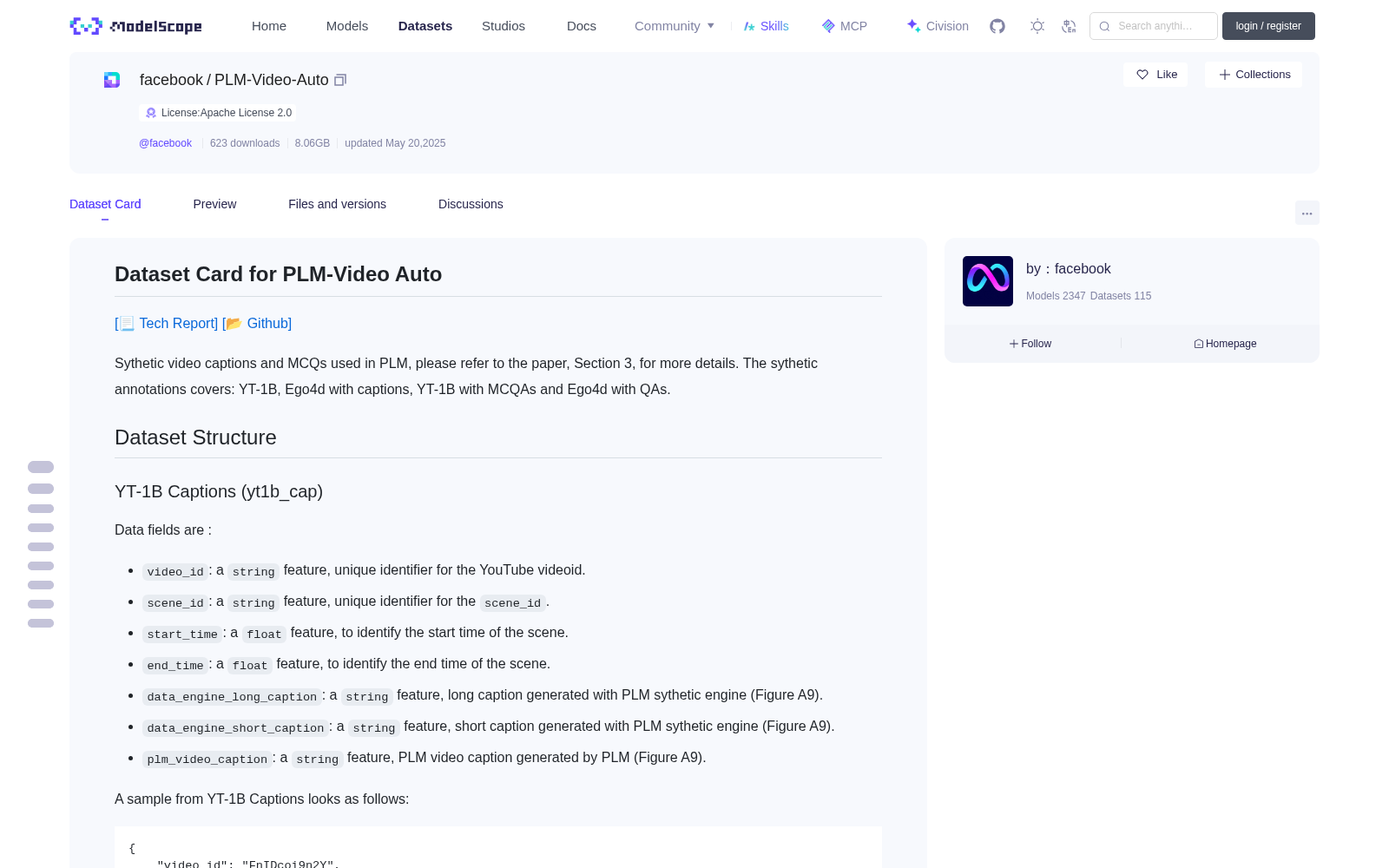Open the GitHub icon link
The width and height of the screenshot is (1389, 868).
[997, 26]
